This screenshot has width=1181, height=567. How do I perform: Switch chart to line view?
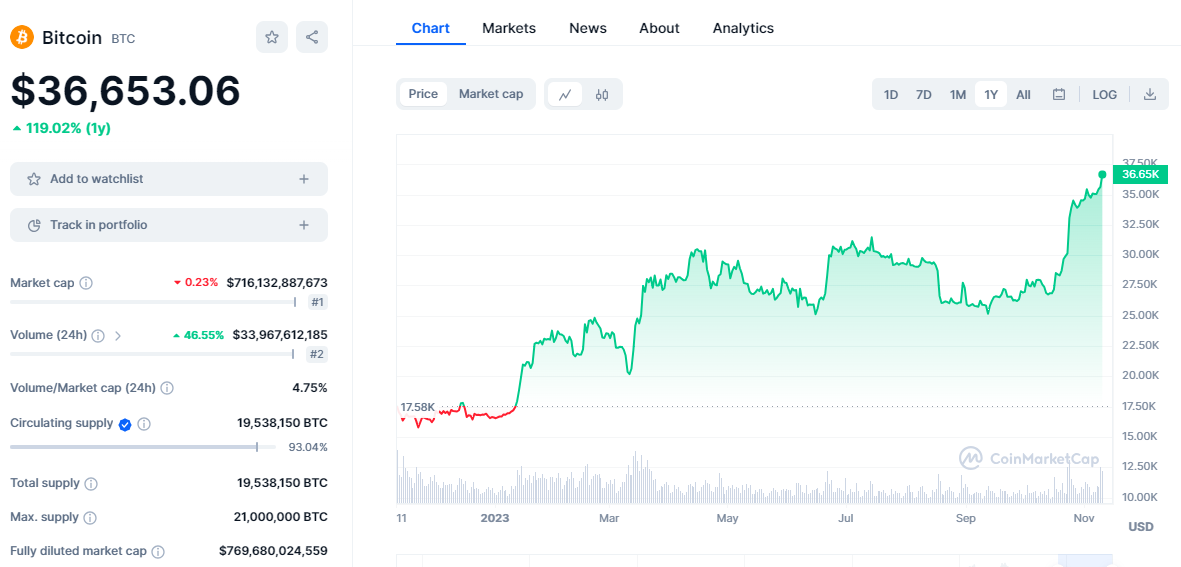pyautogui.click(x=565, y=94)
